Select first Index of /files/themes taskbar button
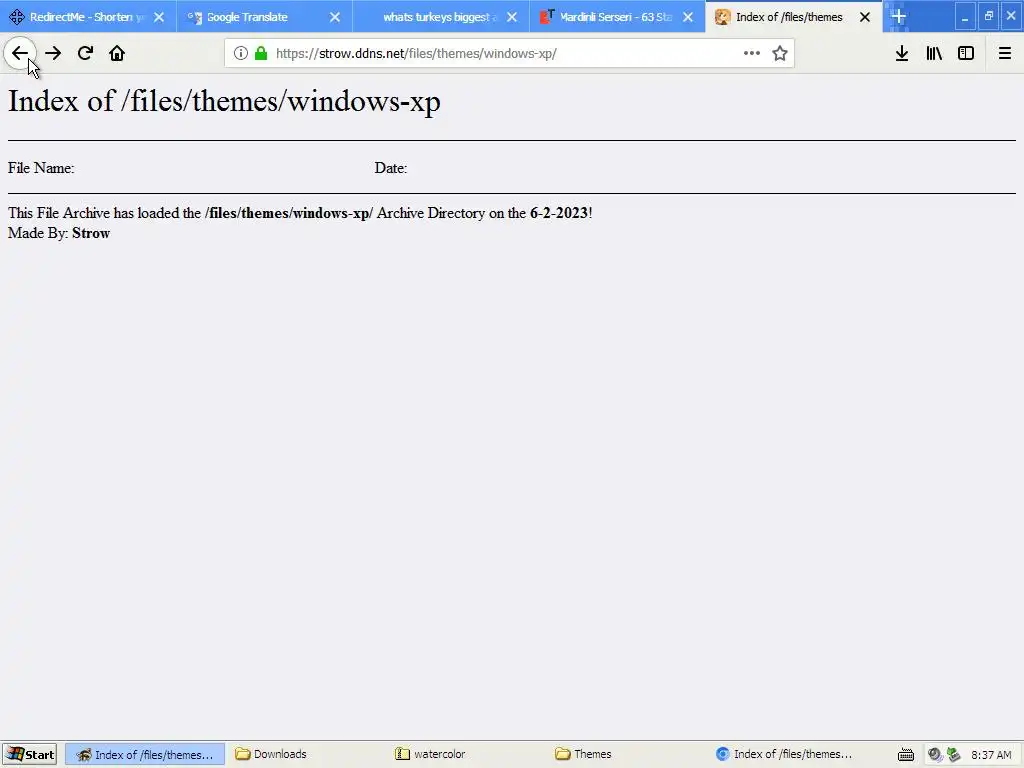Screen dimensions: 1024x768 [145, 754]
